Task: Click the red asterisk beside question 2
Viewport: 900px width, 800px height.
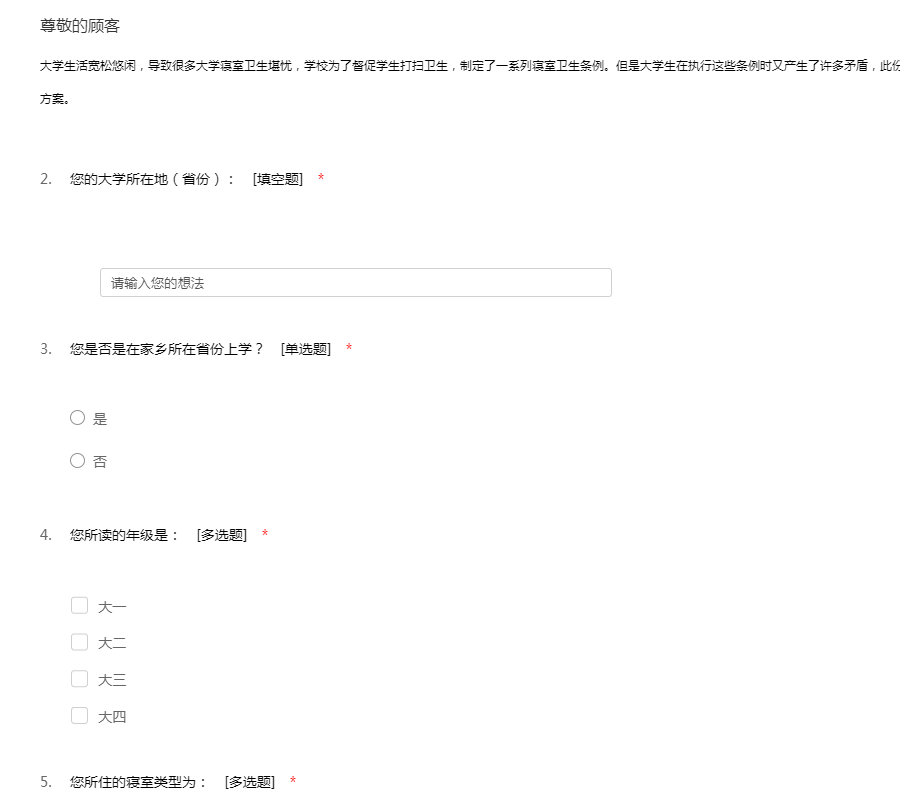Action: click(321, 179)
